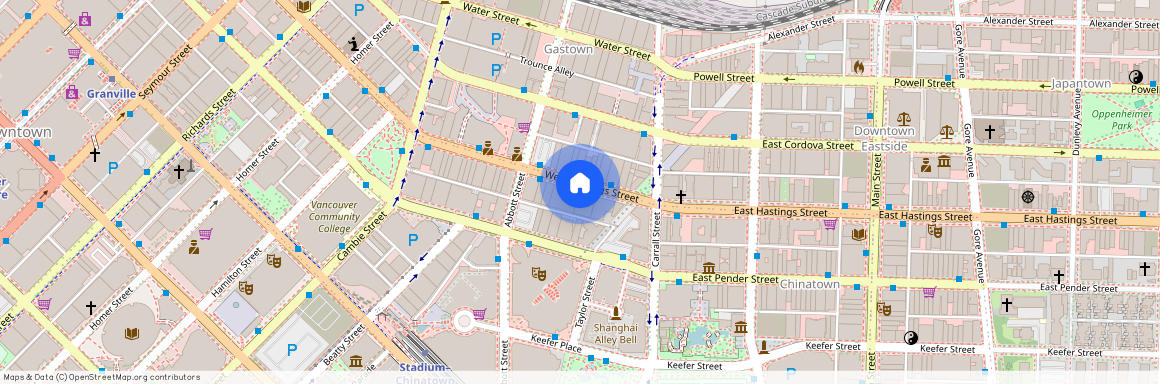Screen dimensions: 1160x384
Task: Select the dharma wheel temple icon
Action: click(1028, 197)
